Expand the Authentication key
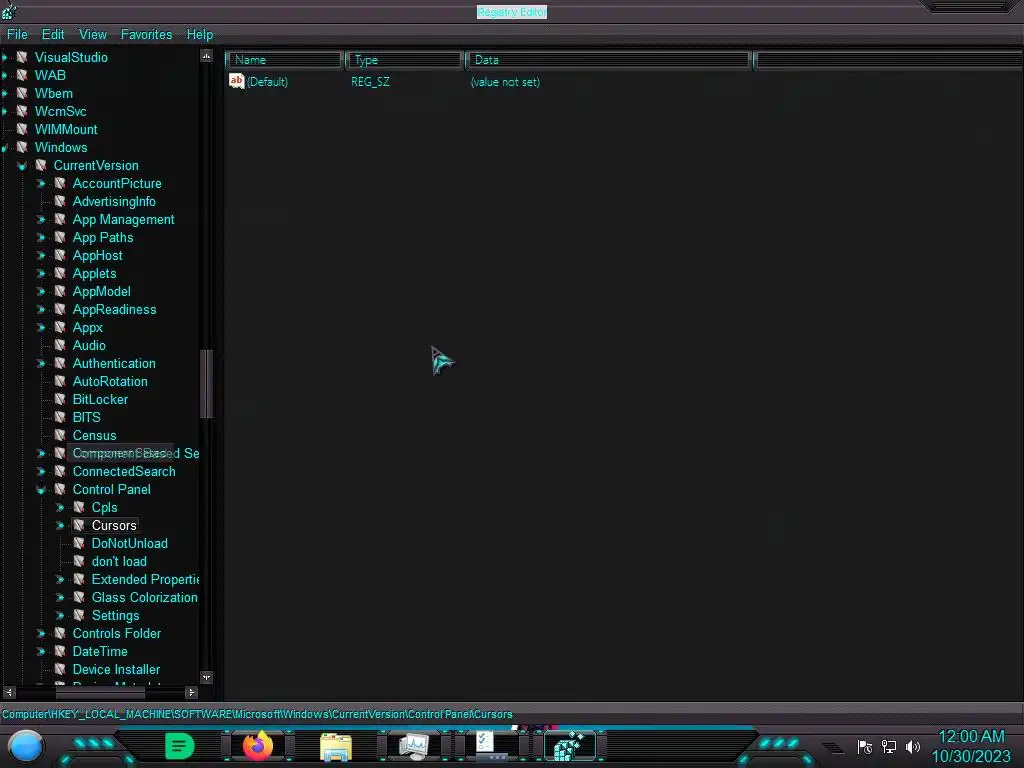This screenshot has width=1024, height=768. click(x=41, y=363)
